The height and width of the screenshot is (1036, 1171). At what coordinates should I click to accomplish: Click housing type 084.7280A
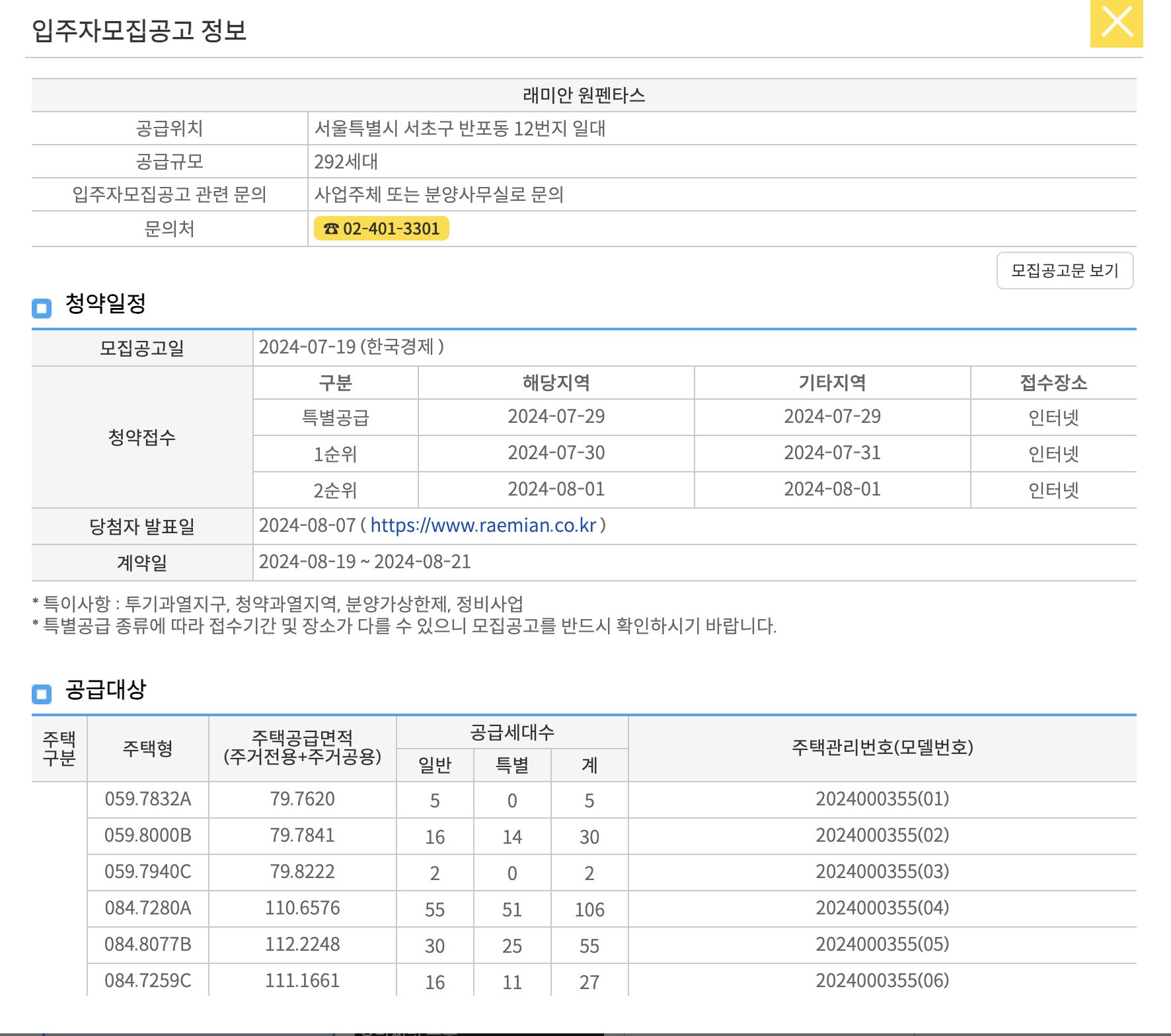148,908
